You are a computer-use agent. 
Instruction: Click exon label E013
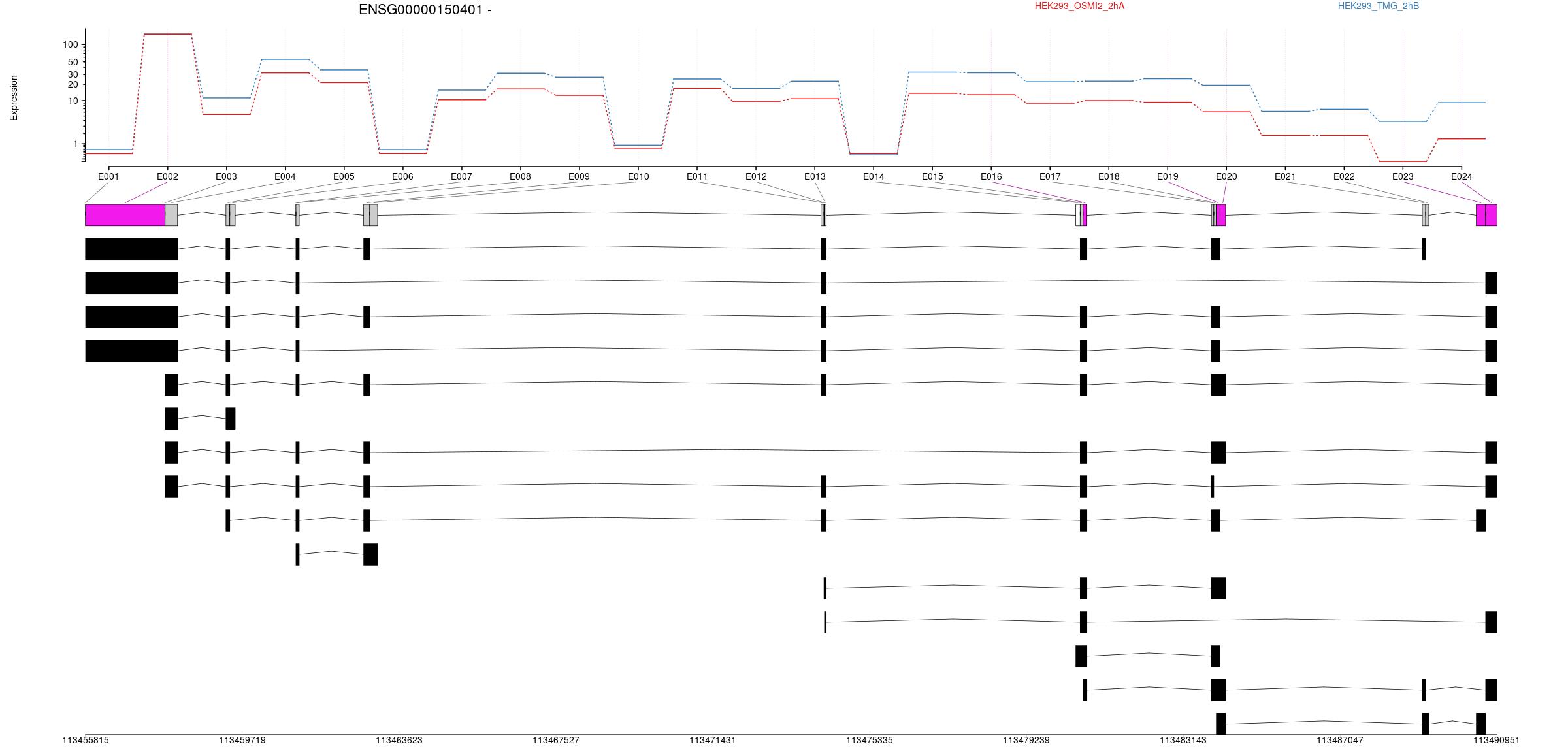coord(815,176)
